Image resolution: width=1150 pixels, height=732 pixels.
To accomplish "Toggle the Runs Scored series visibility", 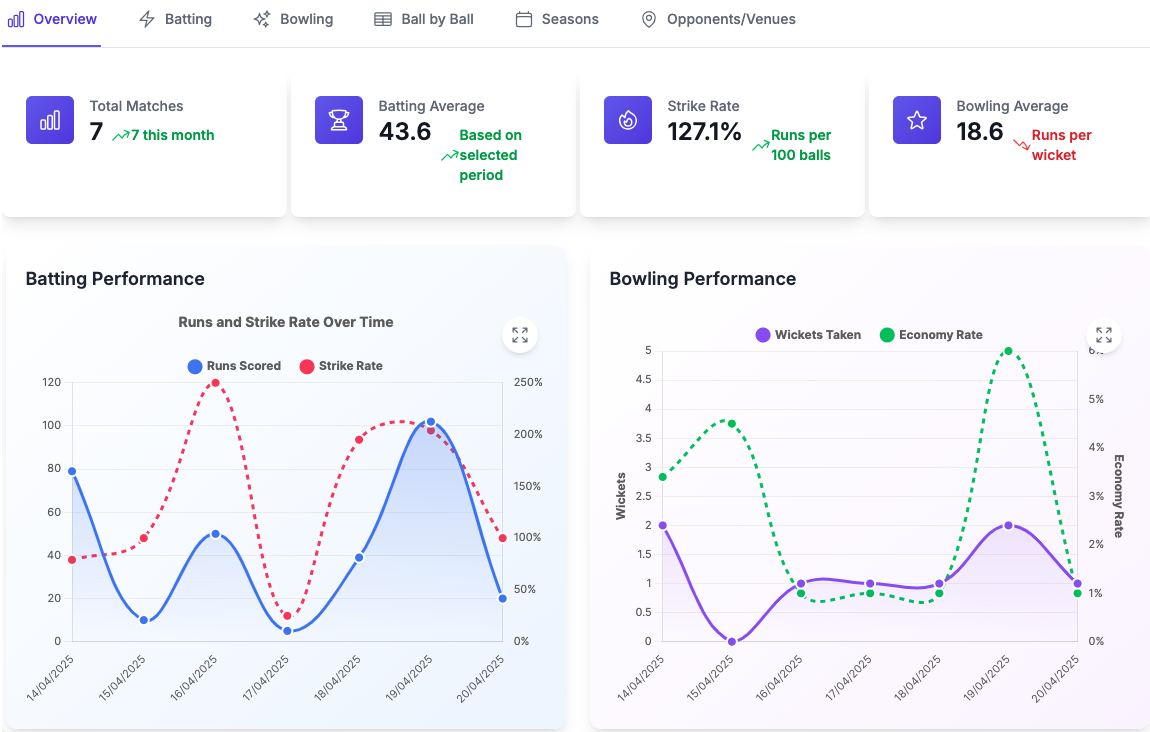I will (x=234, y=366).
